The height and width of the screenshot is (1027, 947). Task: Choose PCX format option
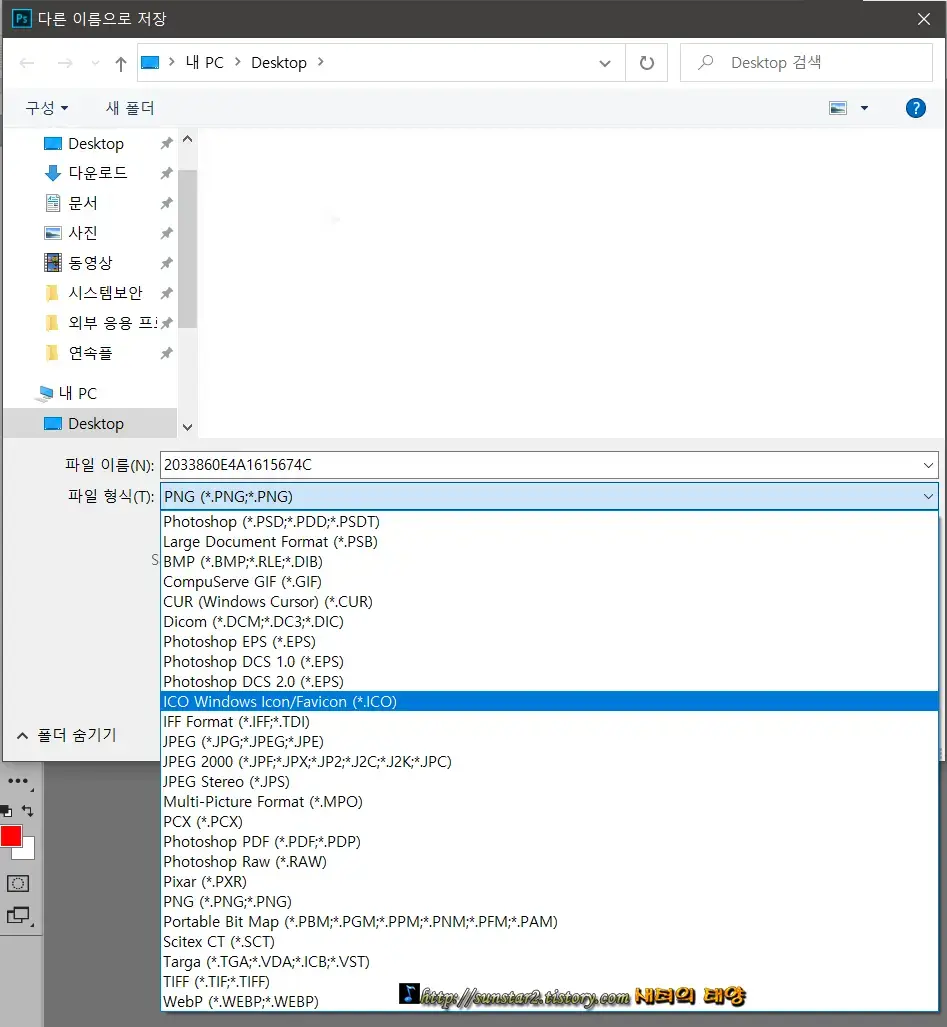click(x=549, y=822)
